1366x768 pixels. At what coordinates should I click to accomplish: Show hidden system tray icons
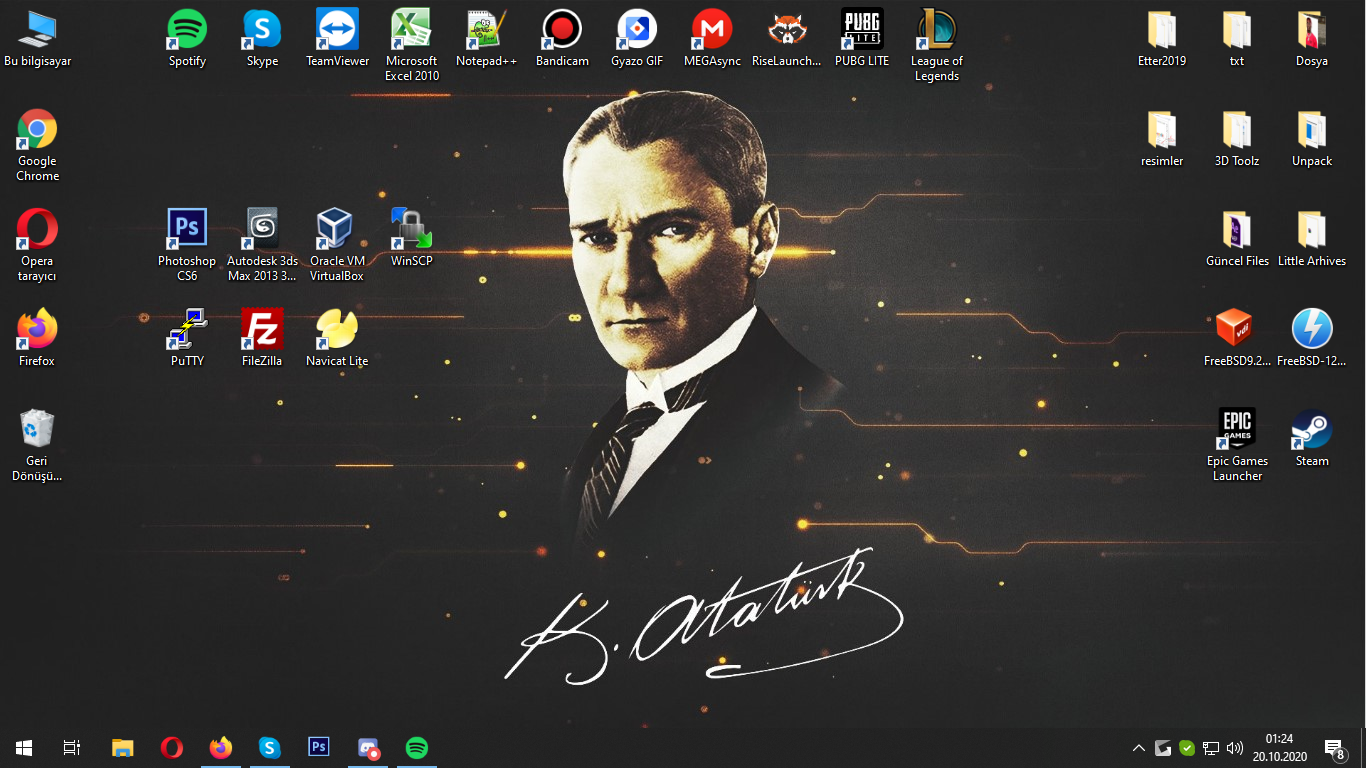(x=1138, y=748)
